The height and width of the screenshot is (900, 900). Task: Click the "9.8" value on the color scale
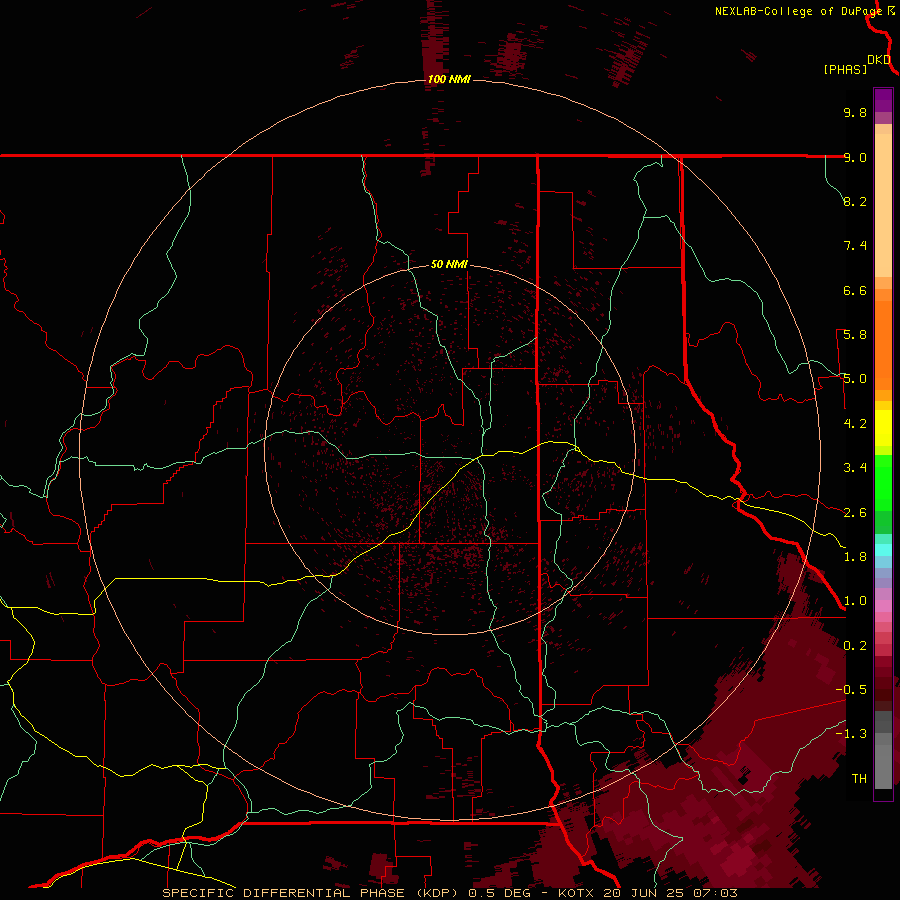[855, 112]
